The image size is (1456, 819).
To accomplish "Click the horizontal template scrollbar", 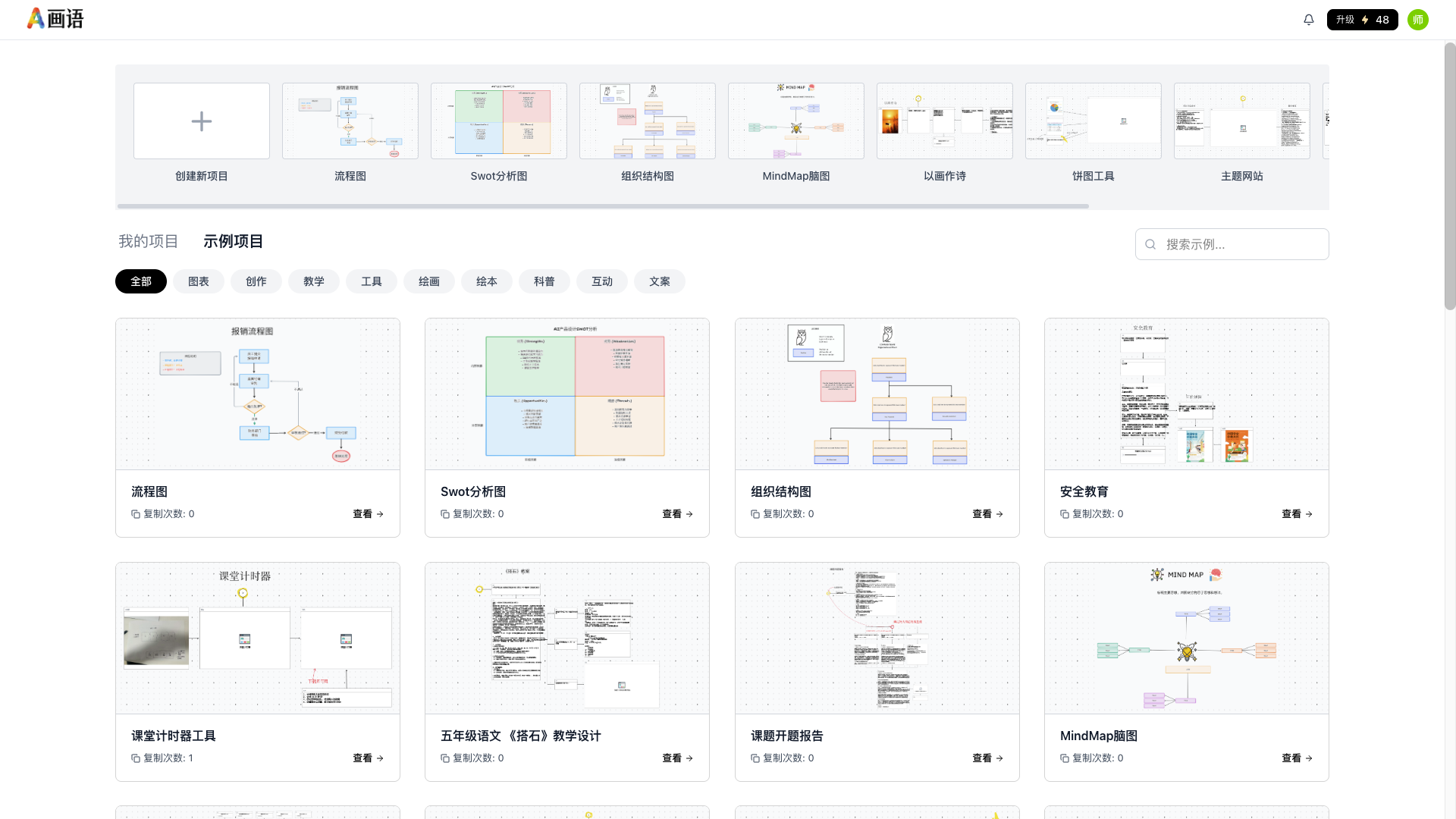I will 603,206.
